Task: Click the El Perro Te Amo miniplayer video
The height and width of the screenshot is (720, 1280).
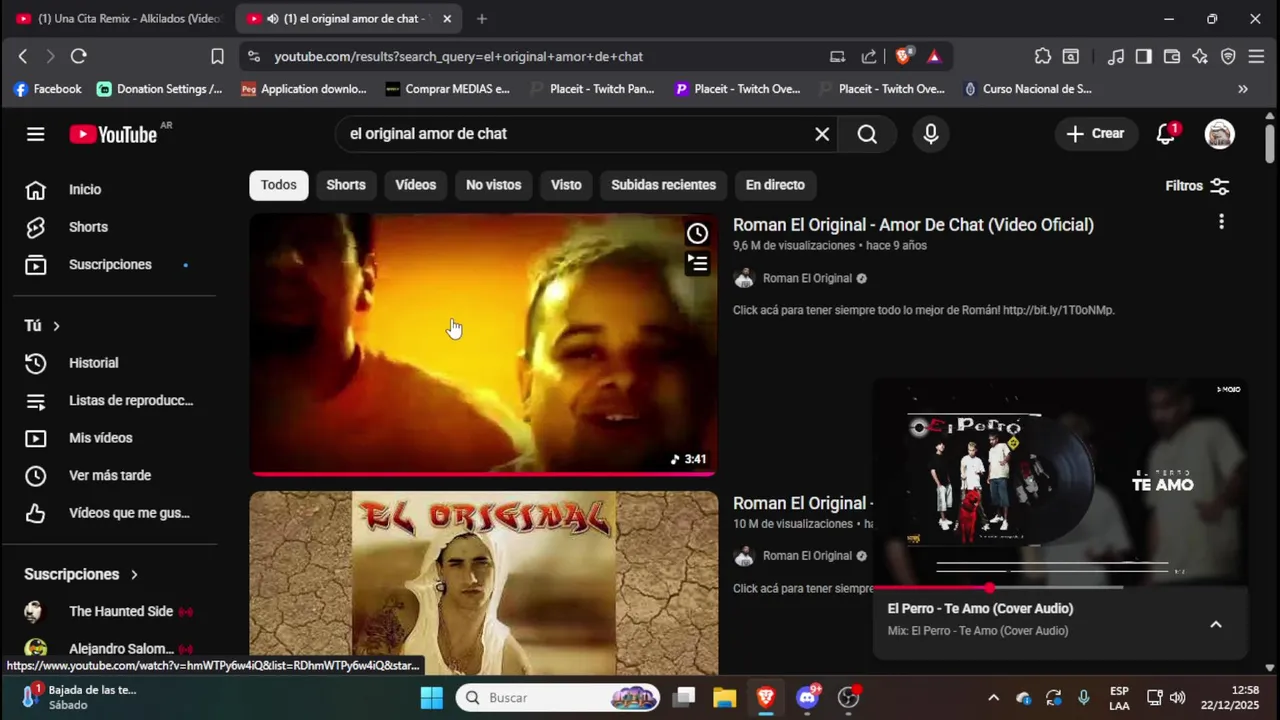Action: click(1060, 482)
